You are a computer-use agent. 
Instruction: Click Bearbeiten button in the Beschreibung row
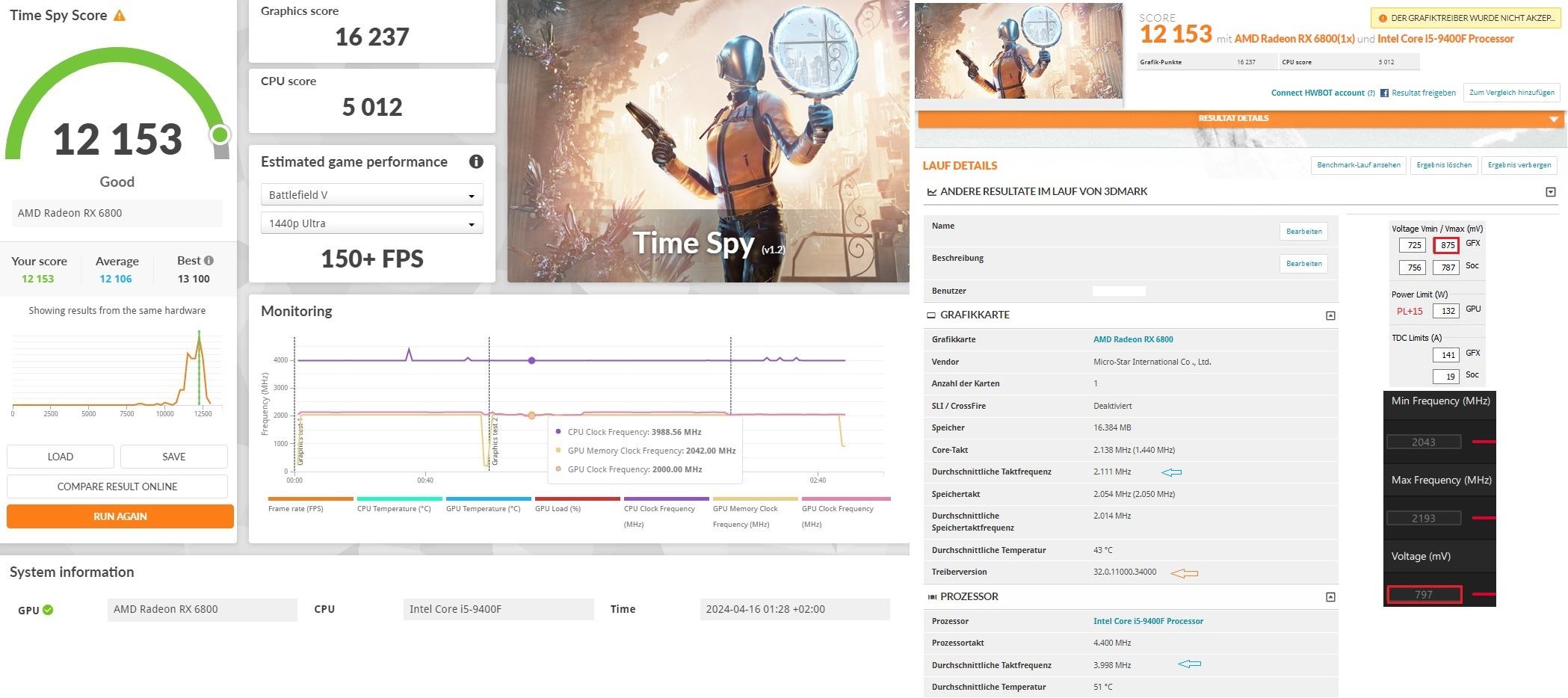(1303, 264)
